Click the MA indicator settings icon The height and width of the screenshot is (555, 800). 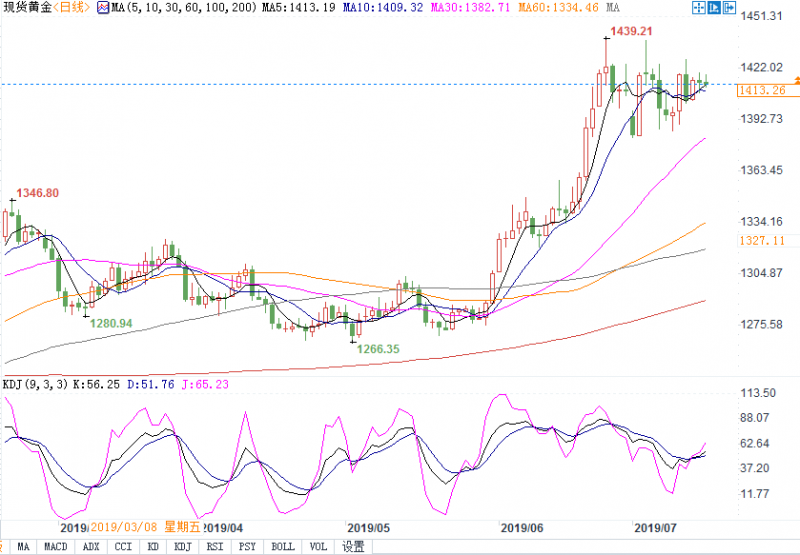104,8
